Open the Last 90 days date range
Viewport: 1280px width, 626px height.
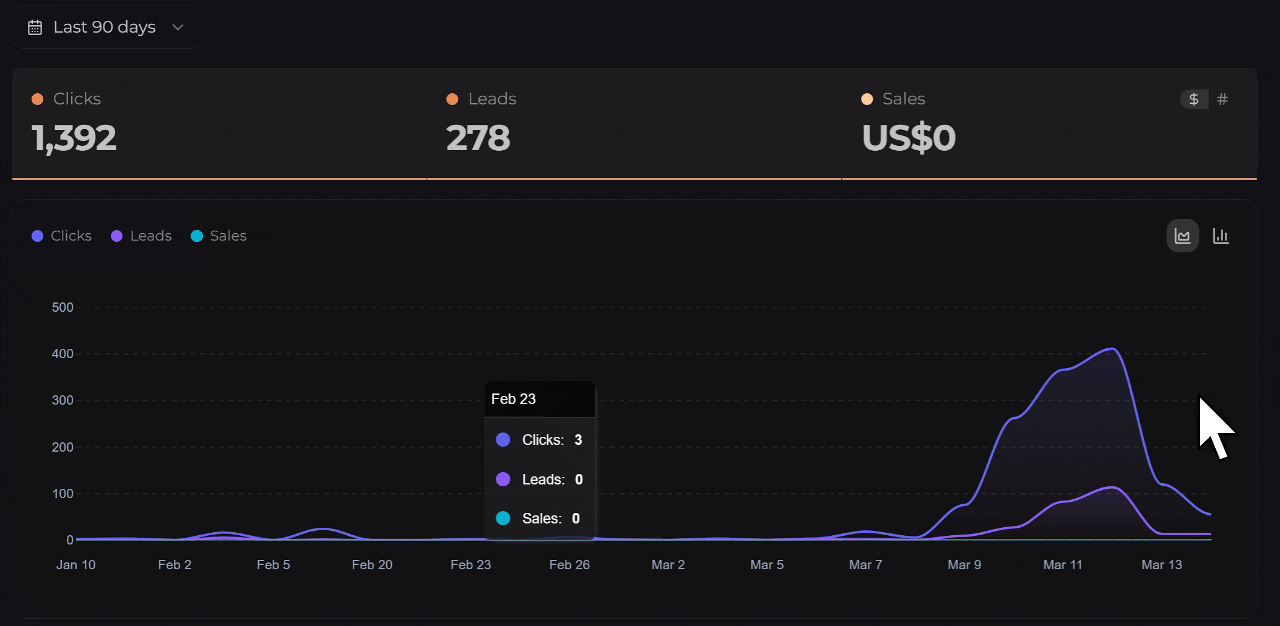click(105, 27)
